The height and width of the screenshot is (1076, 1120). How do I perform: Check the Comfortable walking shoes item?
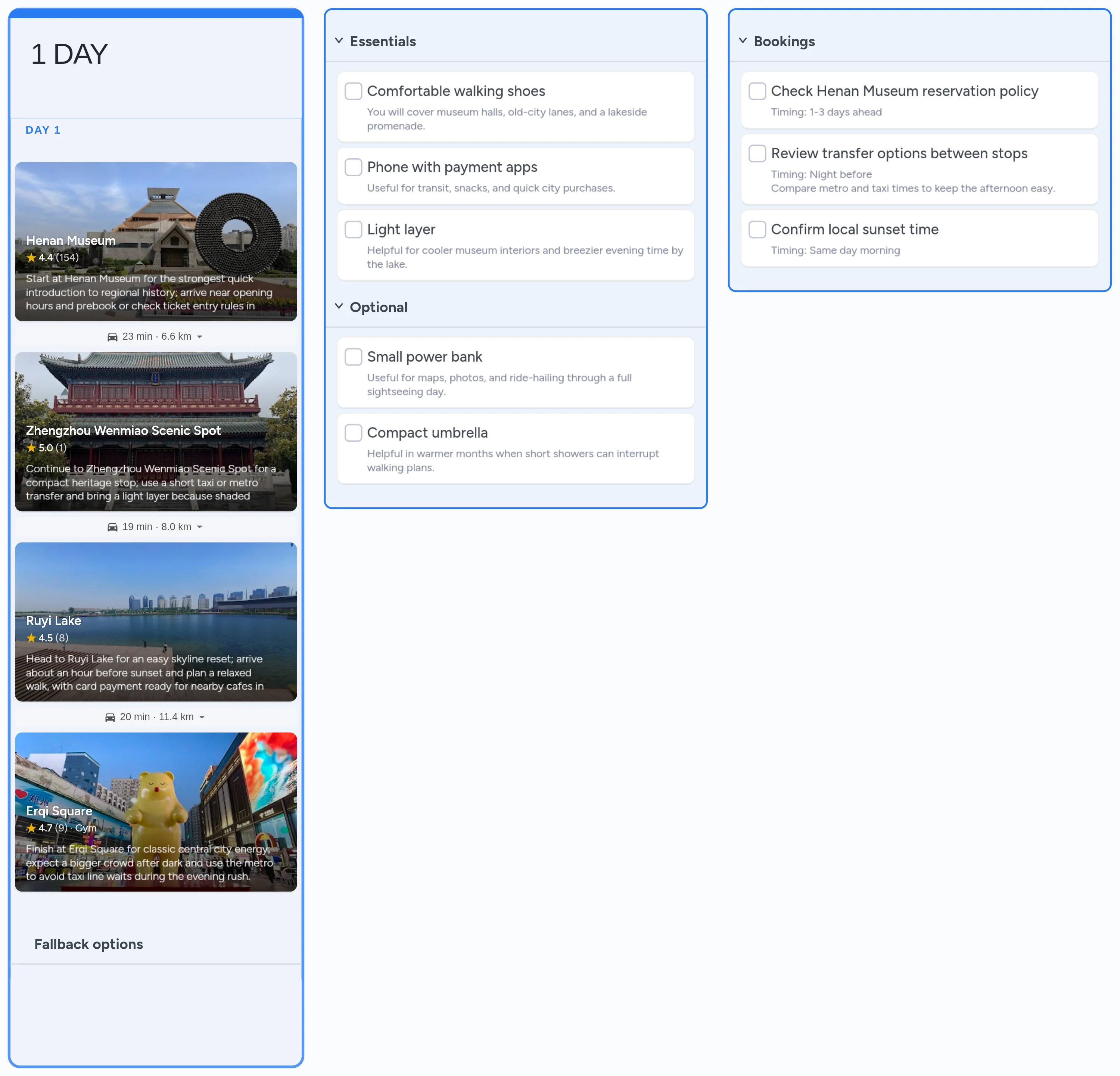(x=353, y=91)
